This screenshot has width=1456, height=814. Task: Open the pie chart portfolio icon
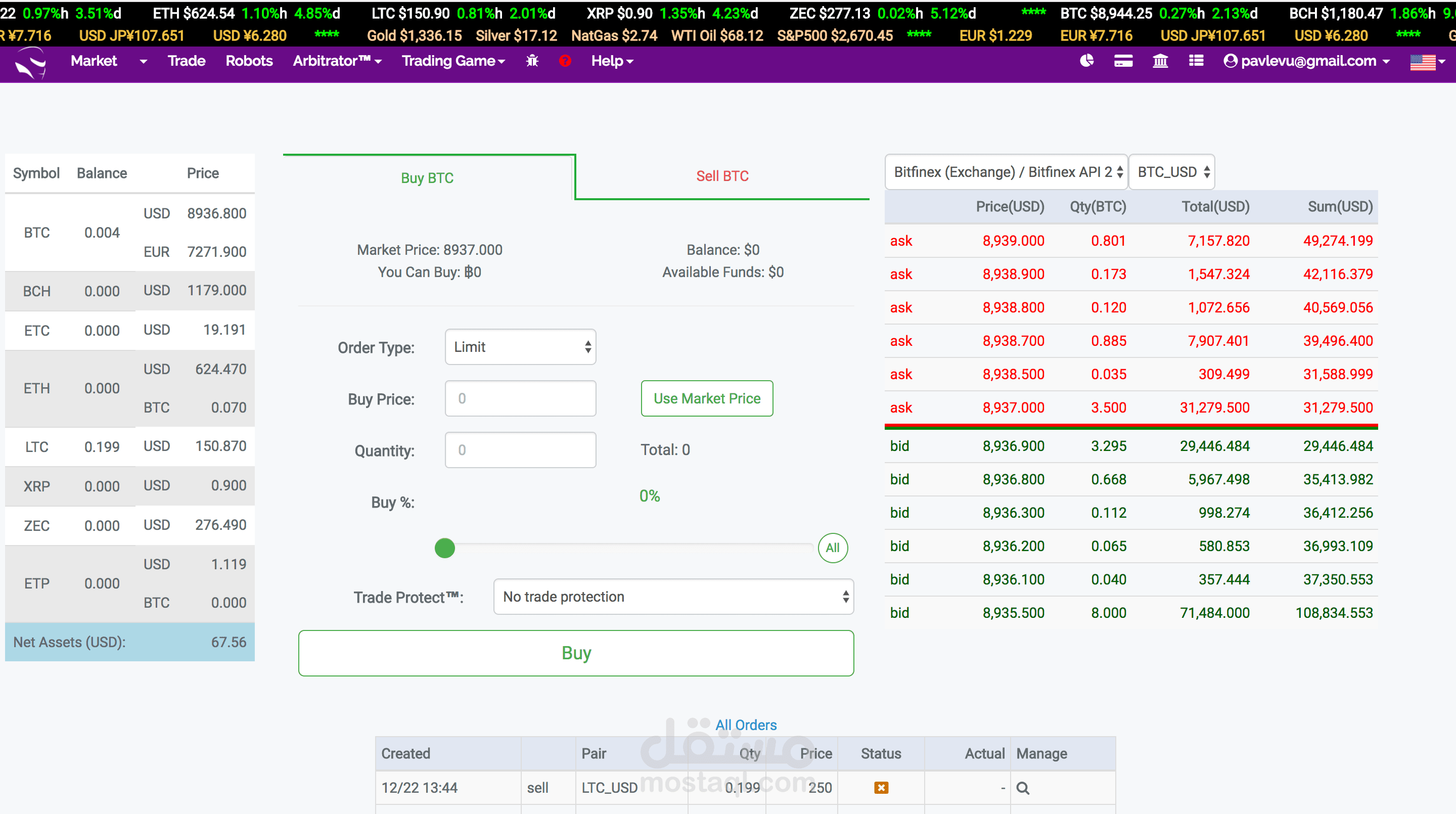tap(1086, 61)
